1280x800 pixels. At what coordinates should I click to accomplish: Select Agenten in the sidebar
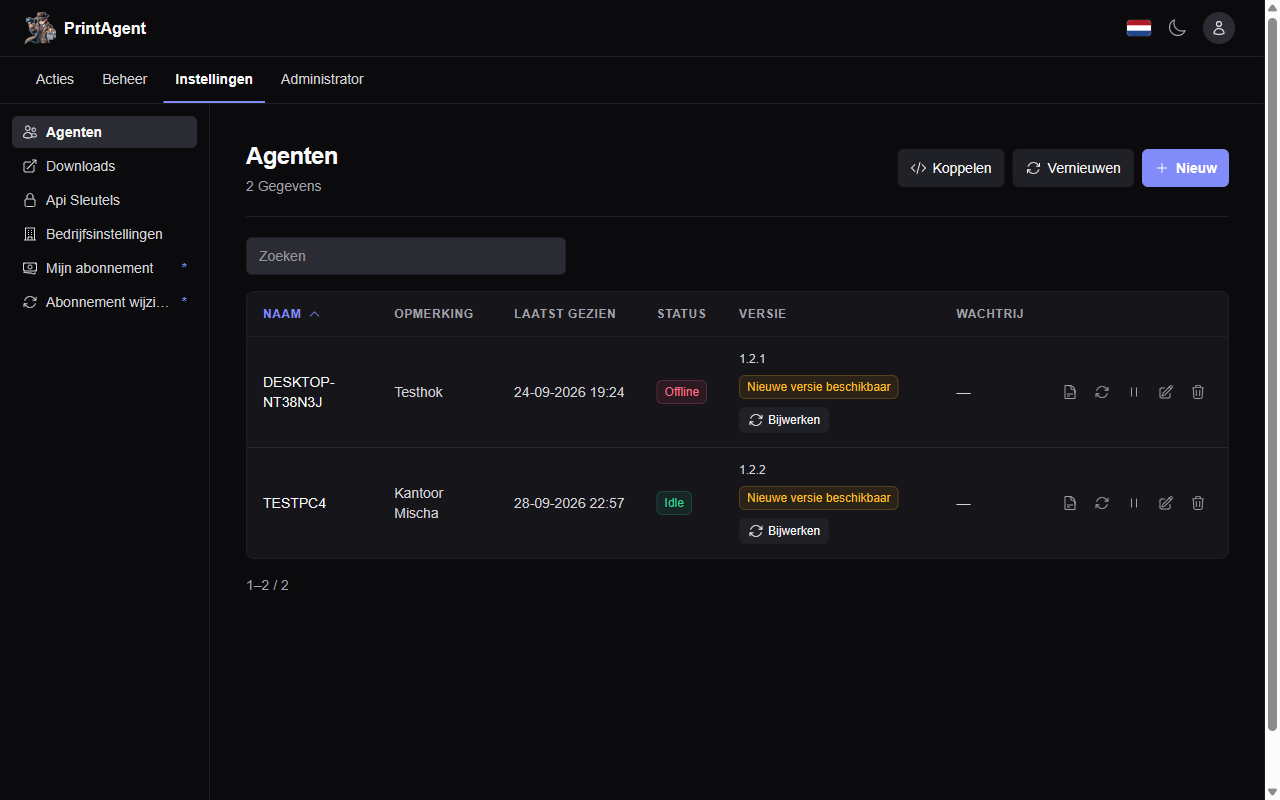click(x=104, y=132)
